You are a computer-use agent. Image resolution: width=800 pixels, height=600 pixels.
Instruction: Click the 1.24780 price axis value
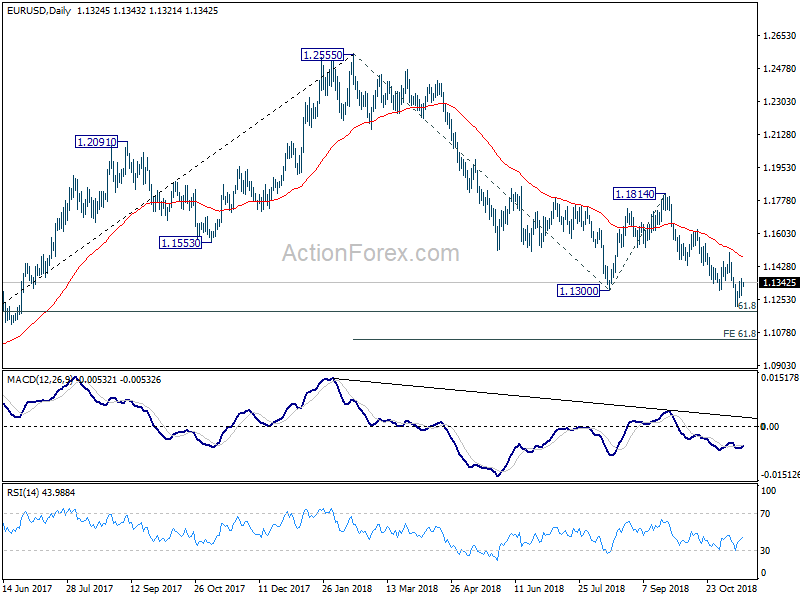779,69
